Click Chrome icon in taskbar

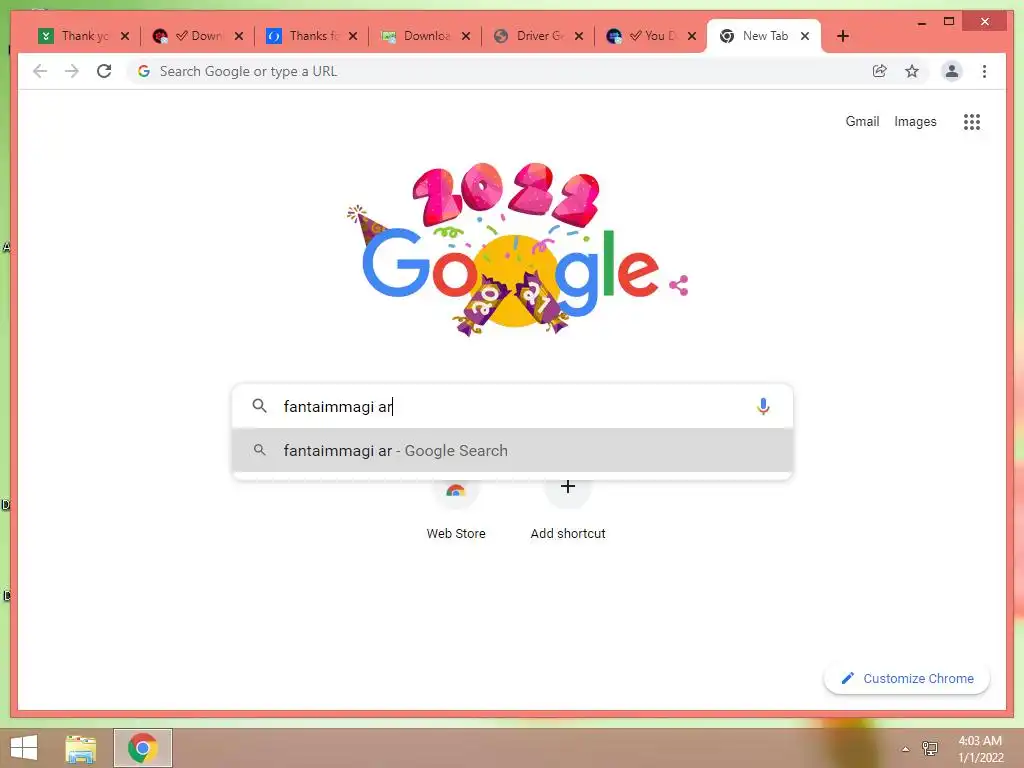coord(143,748)
